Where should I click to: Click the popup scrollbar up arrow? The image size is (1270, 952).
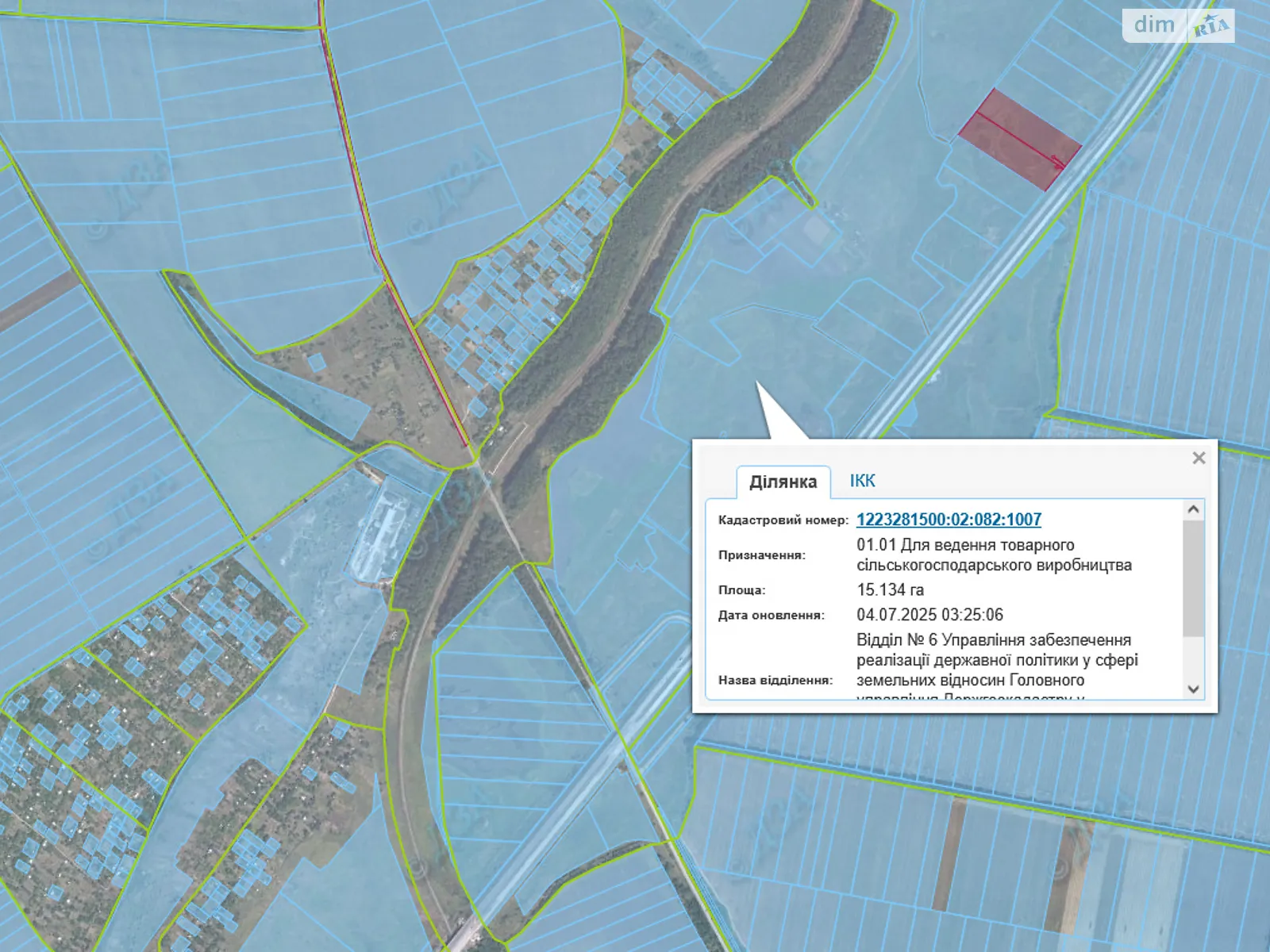tap(1193, 509)
